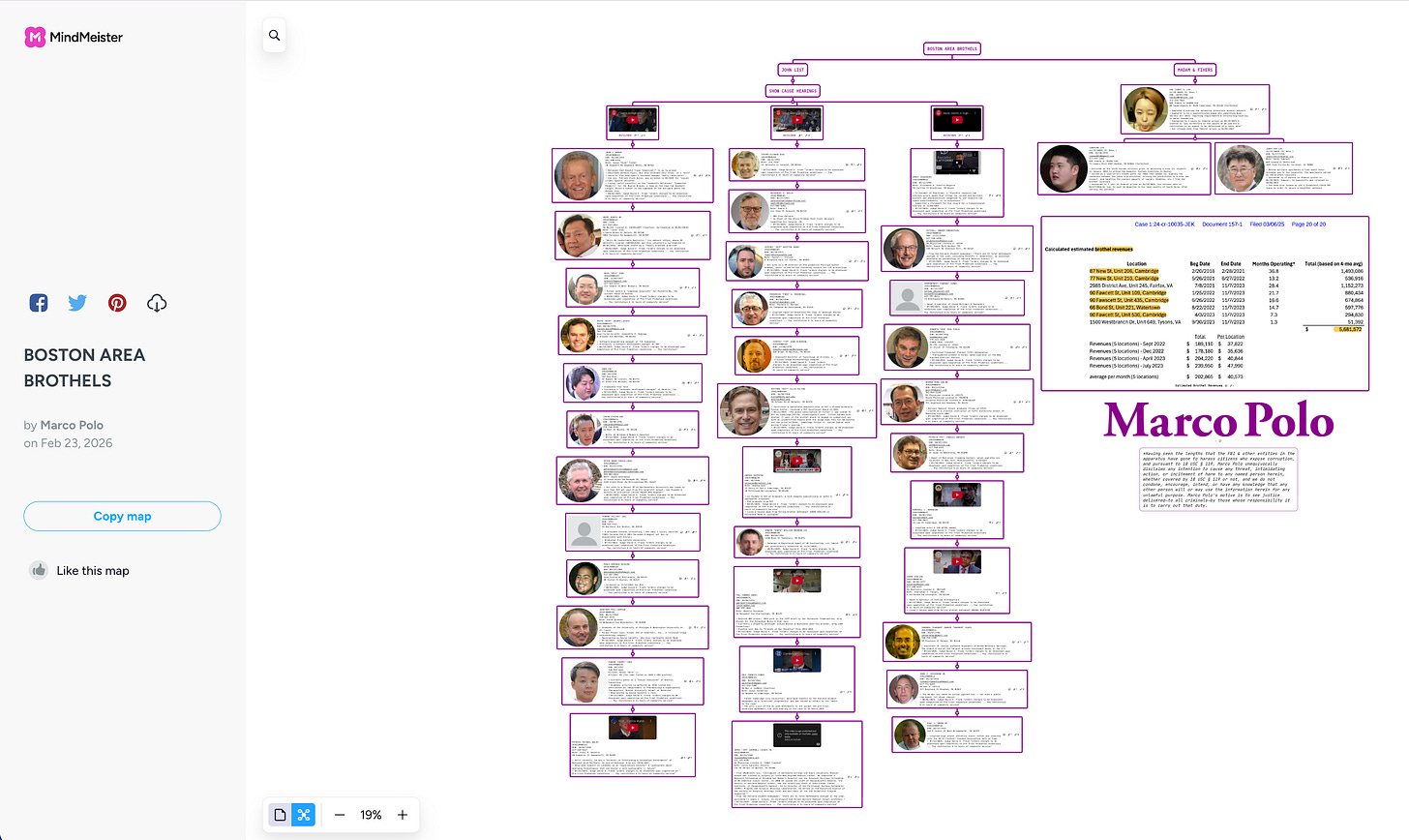
Task: Play leftmost video under SHOW CAUSE HEARINGS
Action: coord(633,120)
